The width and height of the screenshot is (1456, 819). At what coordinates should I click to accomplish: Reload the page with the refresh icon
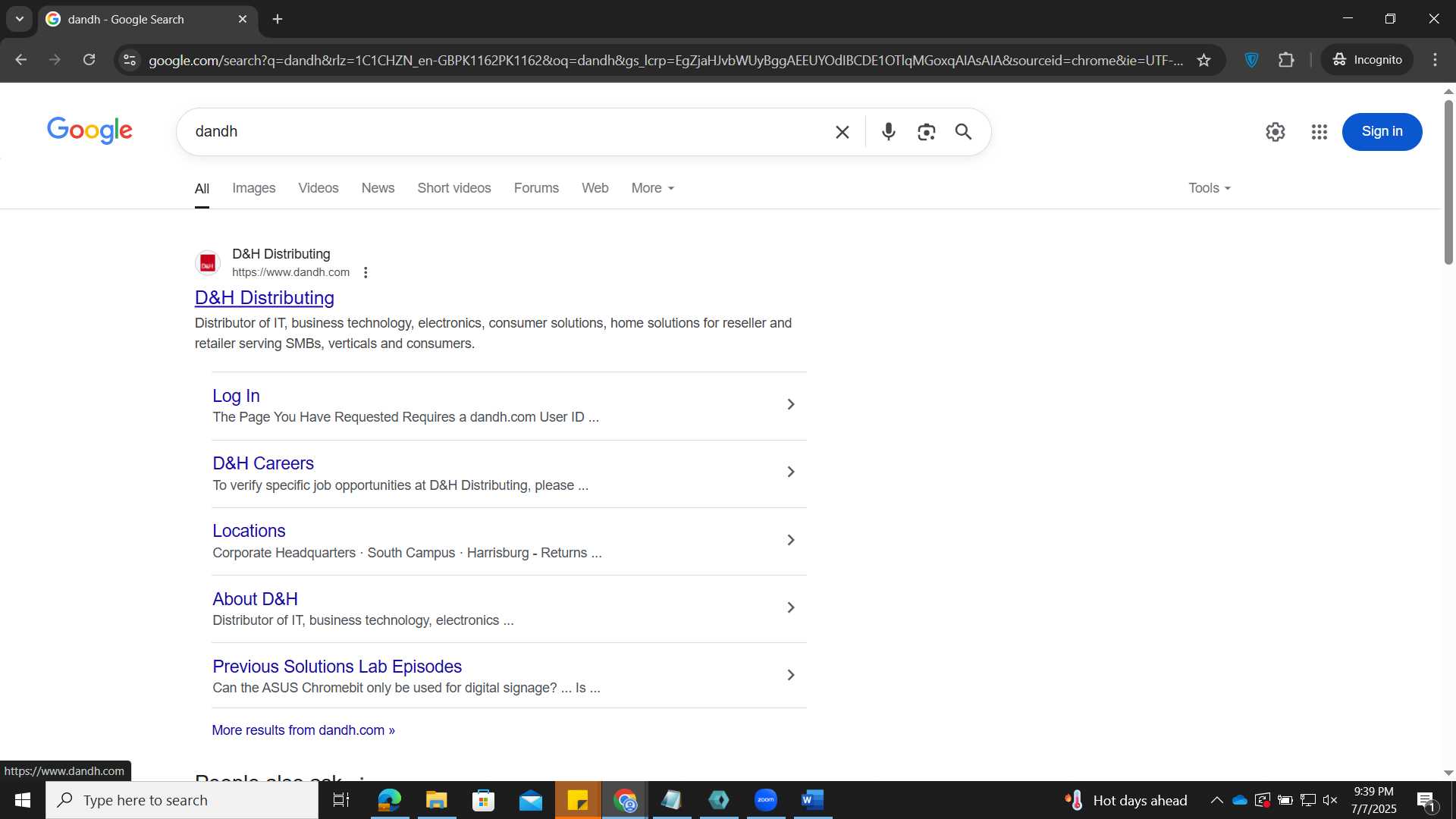pyautogui.click(x=89, y=60)
